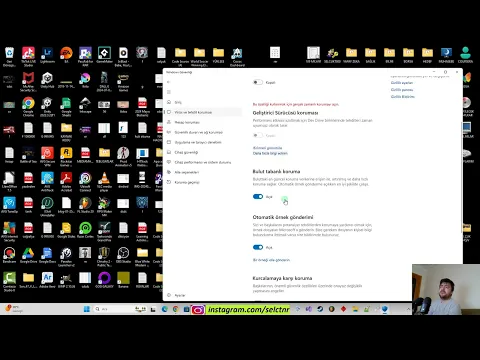Open the Gizlilik panosu link
480x360 pixels.
(402, 90)
